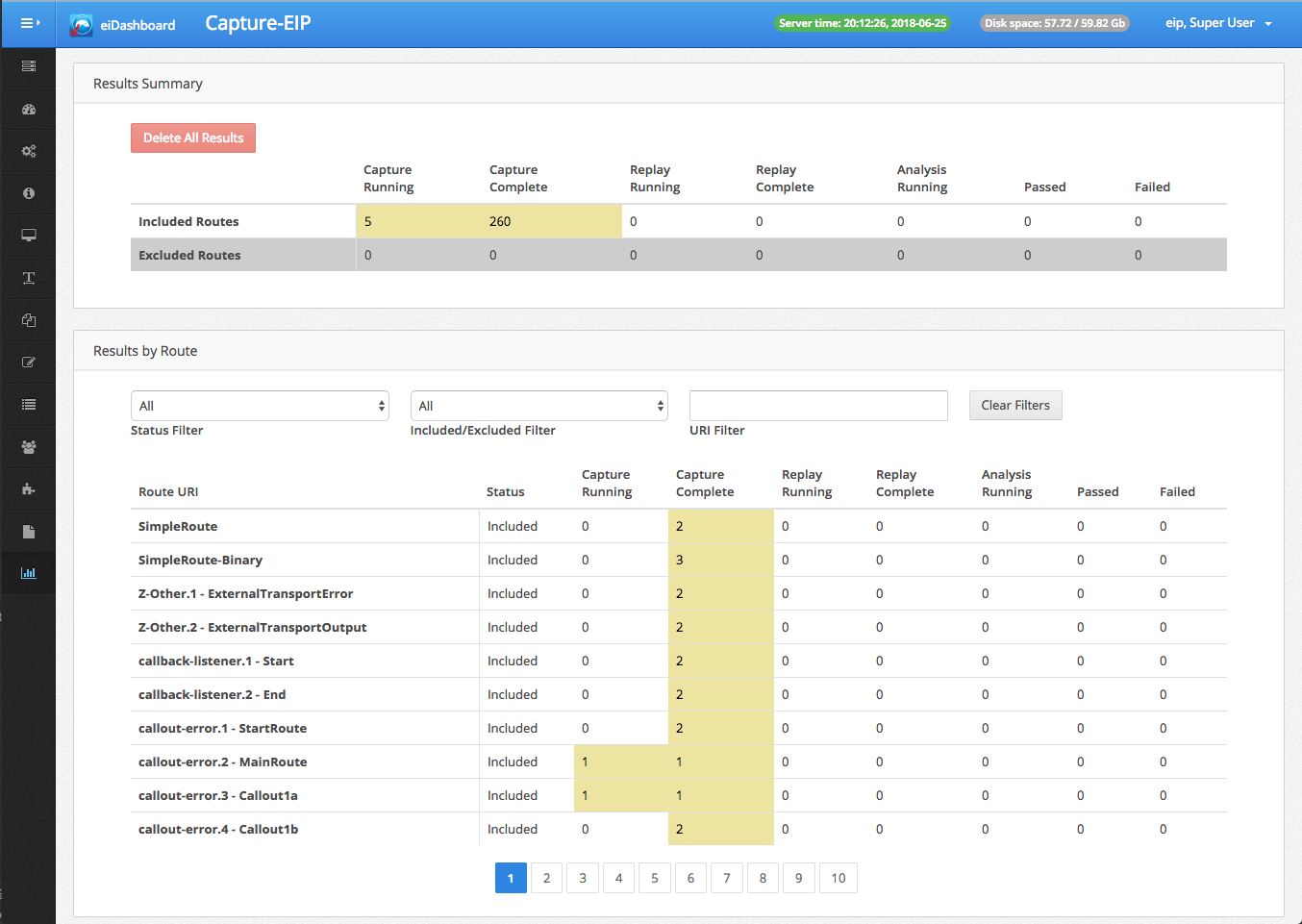
Task: Open the file page sidebar icon
Action: click(x=29, y=532)
